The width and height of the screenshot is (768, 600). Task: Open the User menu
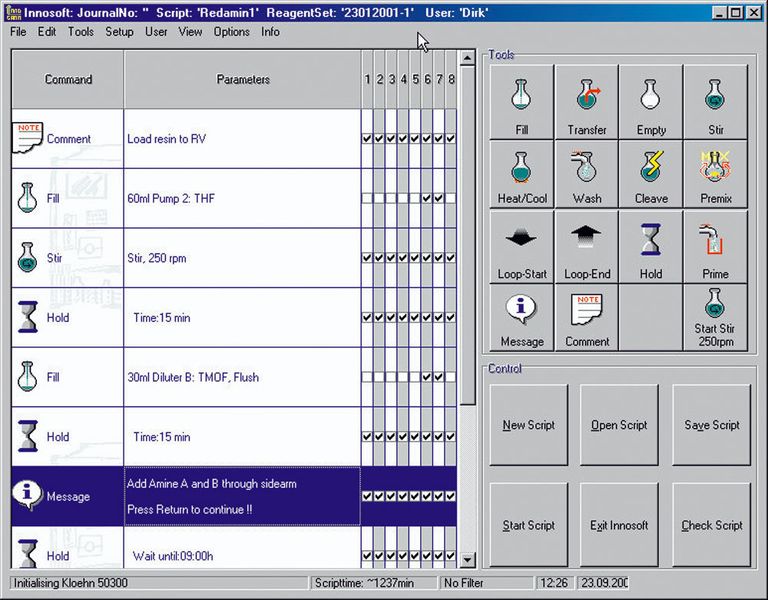click(156, 32)
